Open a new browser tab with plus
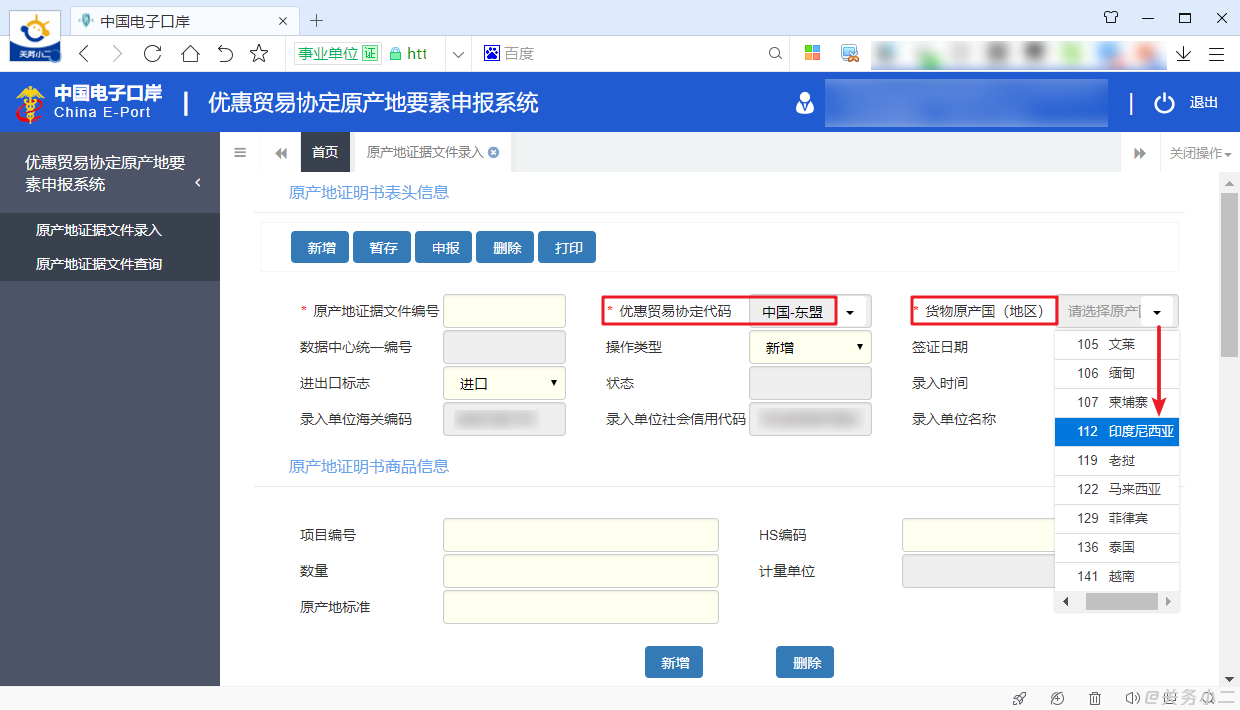Image resolution: width=1240 pixels, height=710 pixels. [317, 20]
